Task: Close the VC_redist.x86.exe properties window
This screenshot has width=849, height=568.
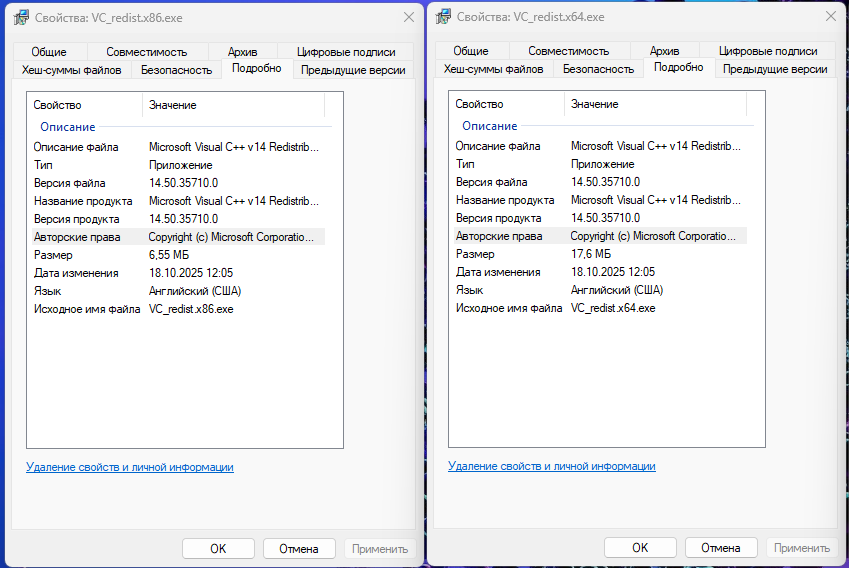Action: pos(409,17)
